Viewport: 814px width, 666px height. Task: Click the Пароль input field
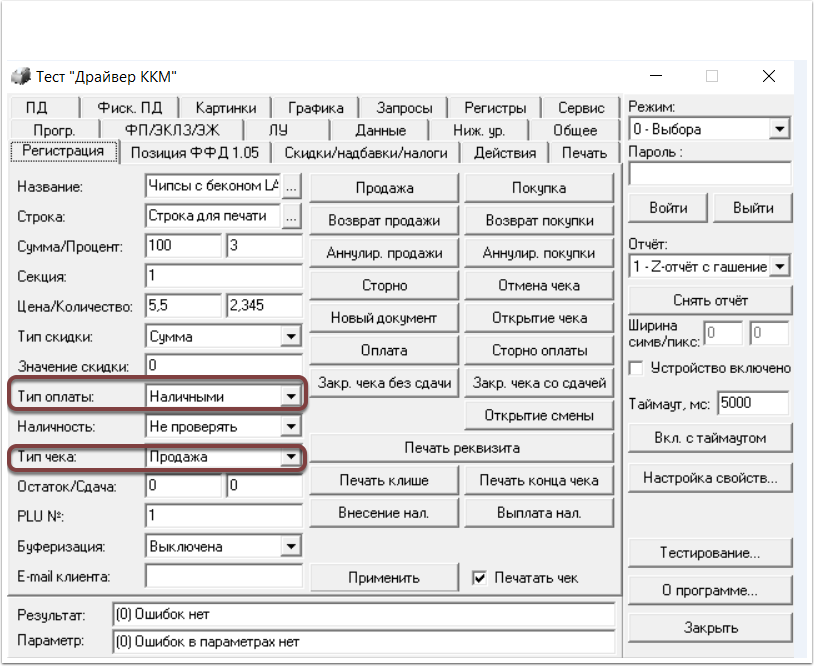(x=710, y=174)
